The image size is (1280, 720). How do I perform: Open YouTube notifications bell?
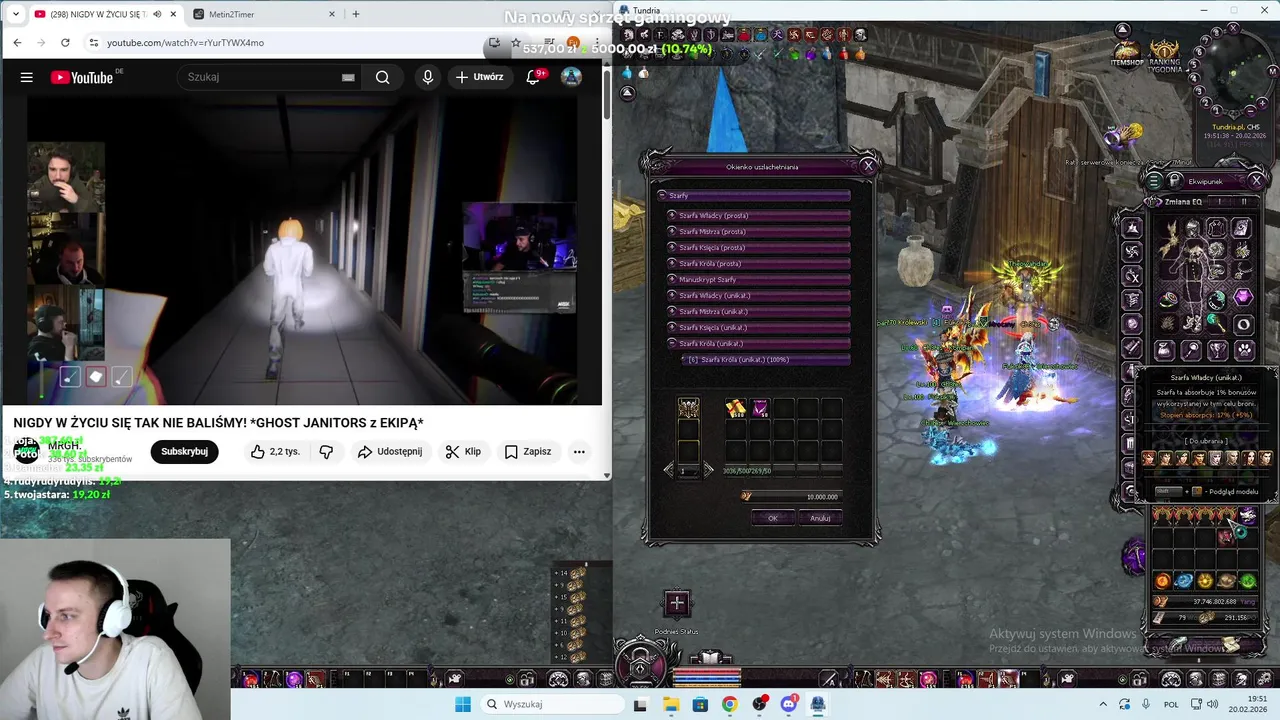pyautogui.click(x=534, y=77)
